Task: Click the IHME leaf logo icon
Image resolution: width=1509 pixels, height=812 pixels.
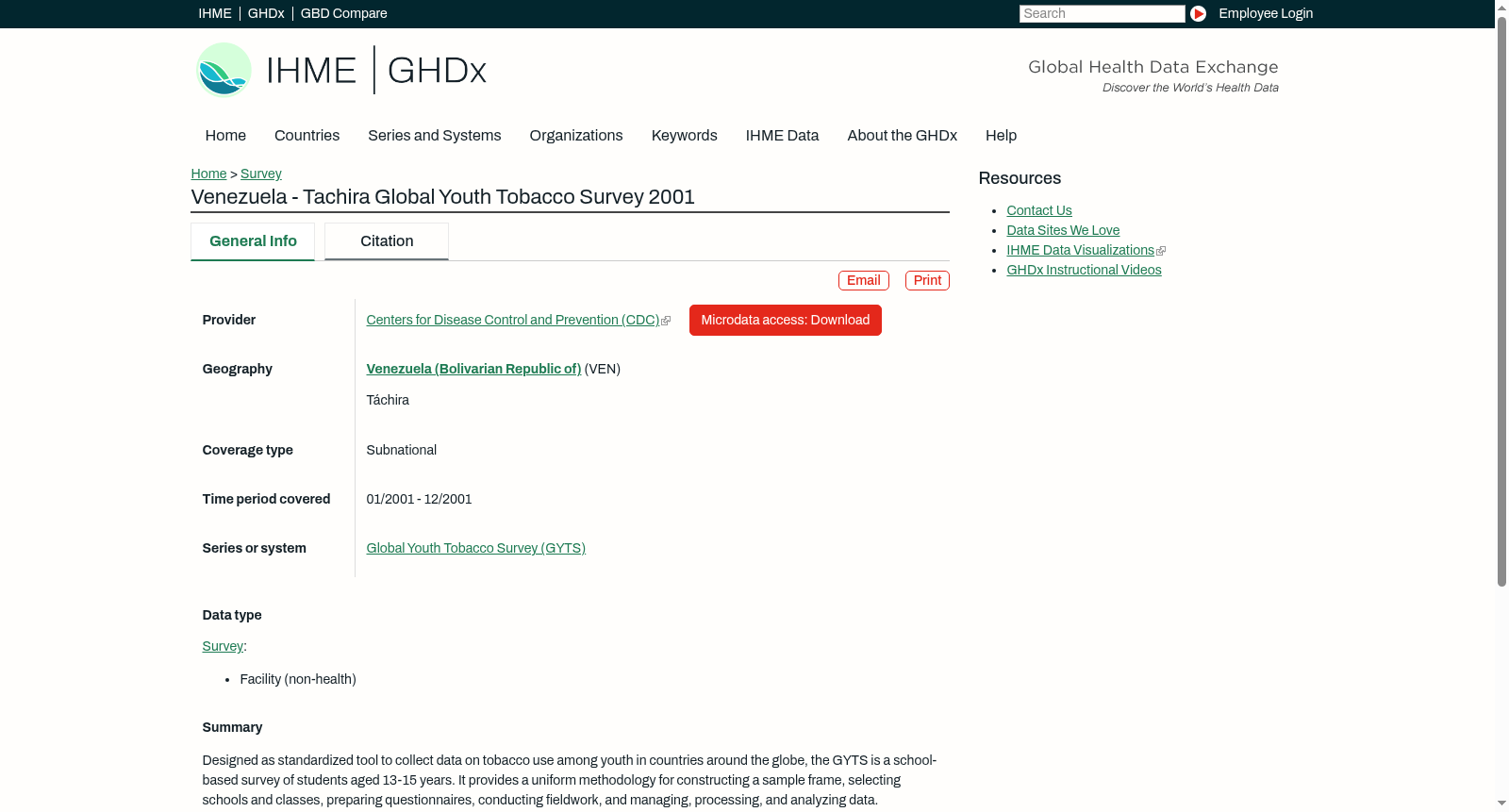Action: (x=224, y=70)
